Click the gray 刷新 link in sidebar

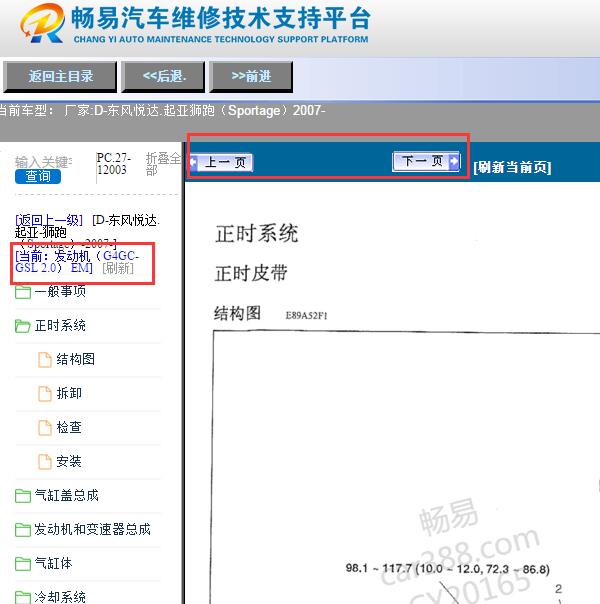pos(118,268)
